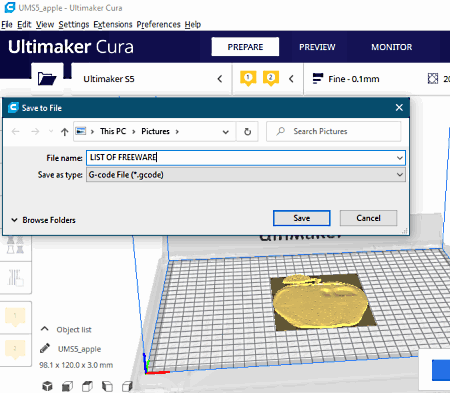
Task: Open the View menu
Action: [45, 24]
